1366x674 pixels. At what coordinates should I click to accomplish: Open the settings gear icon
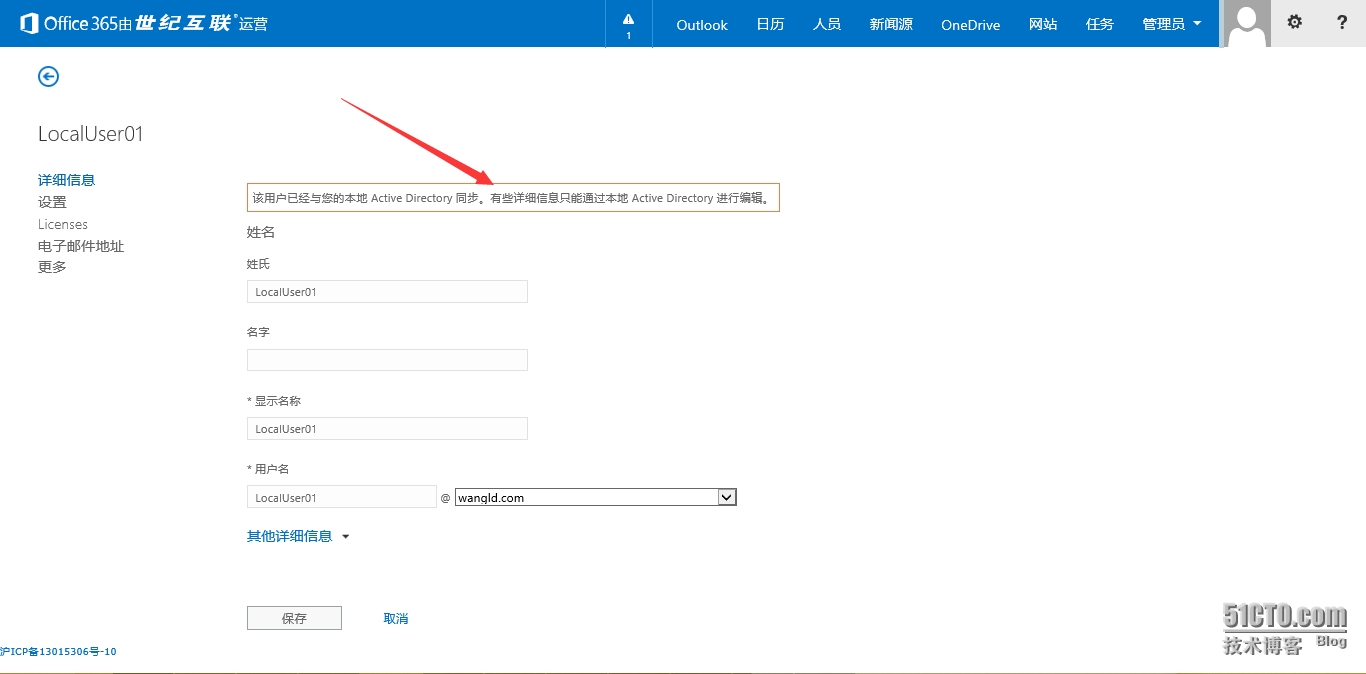click(1294, 22)
